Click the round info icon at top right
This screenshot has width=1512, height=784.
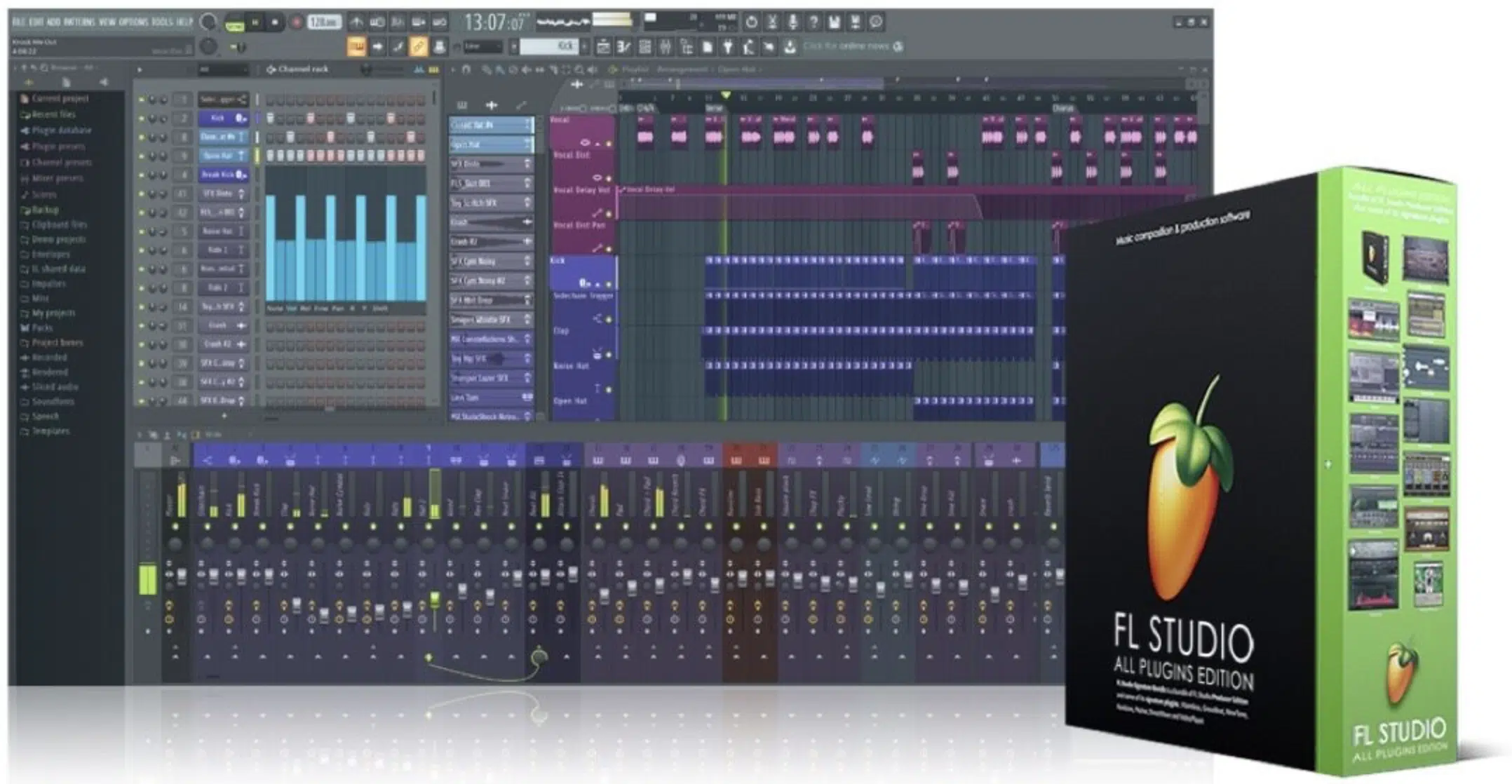876,22
